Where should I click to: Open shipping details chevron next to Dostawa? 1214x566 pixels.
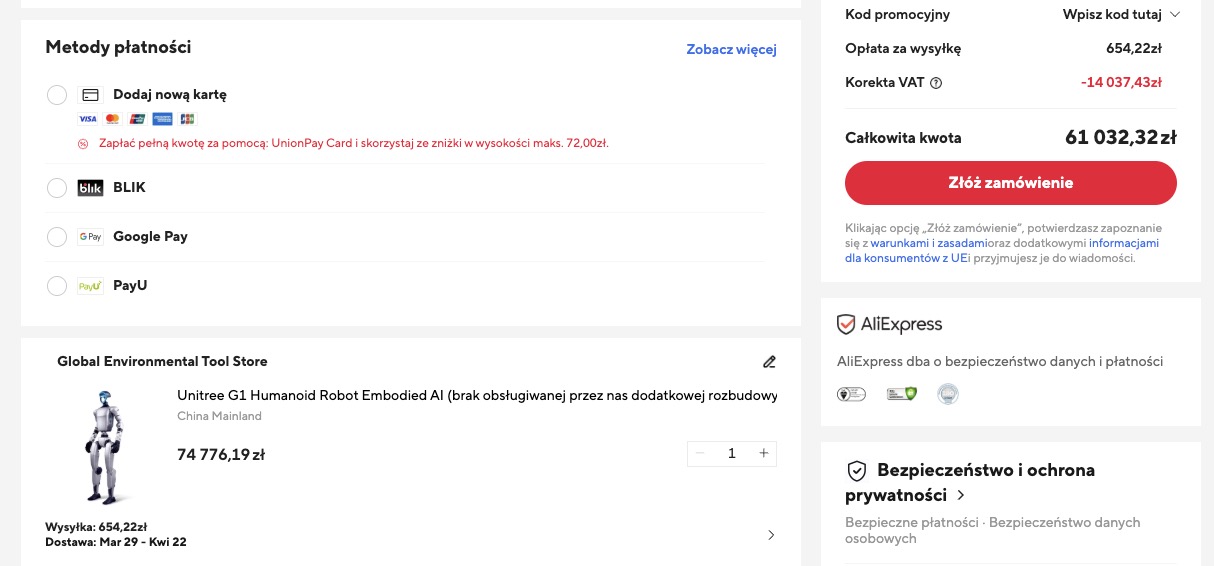point(770,535)
